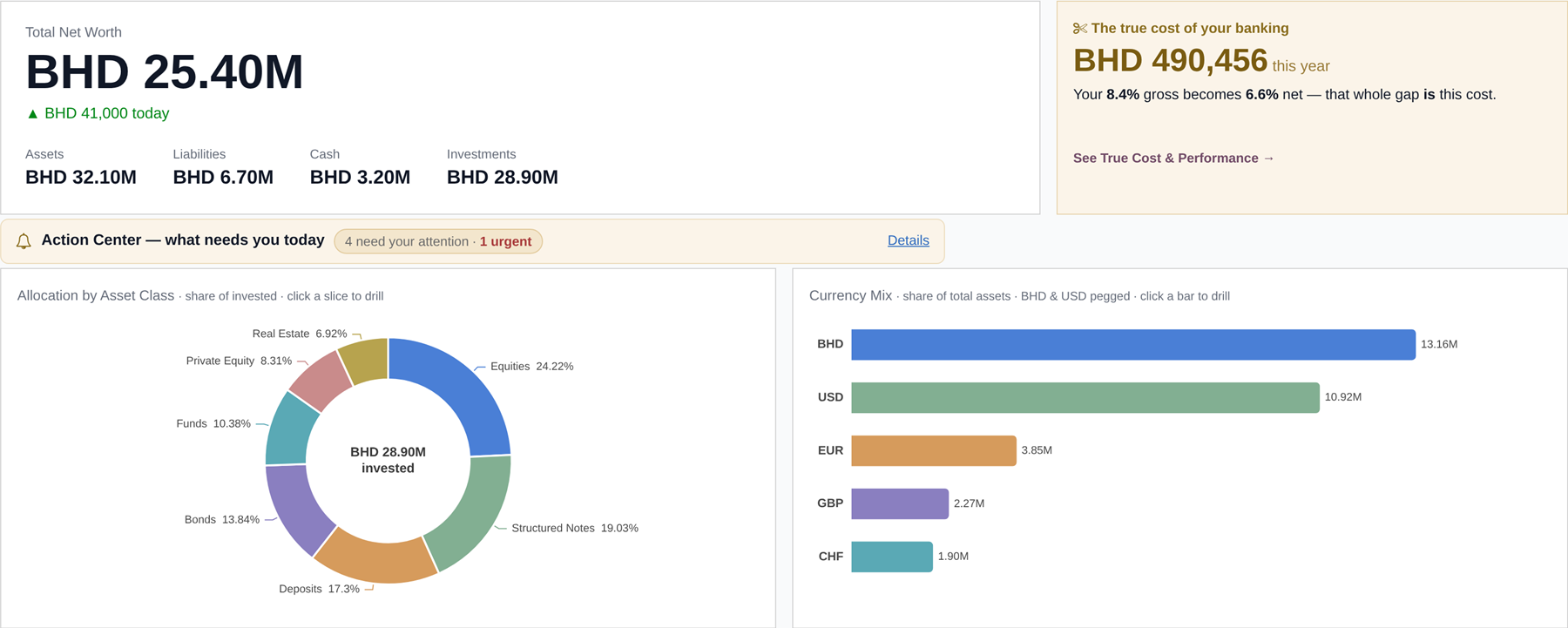Screen dimensions: 1568x628
Task: Select the EUR currency bar
Action: pyautogui.click(x=934, y=450)
